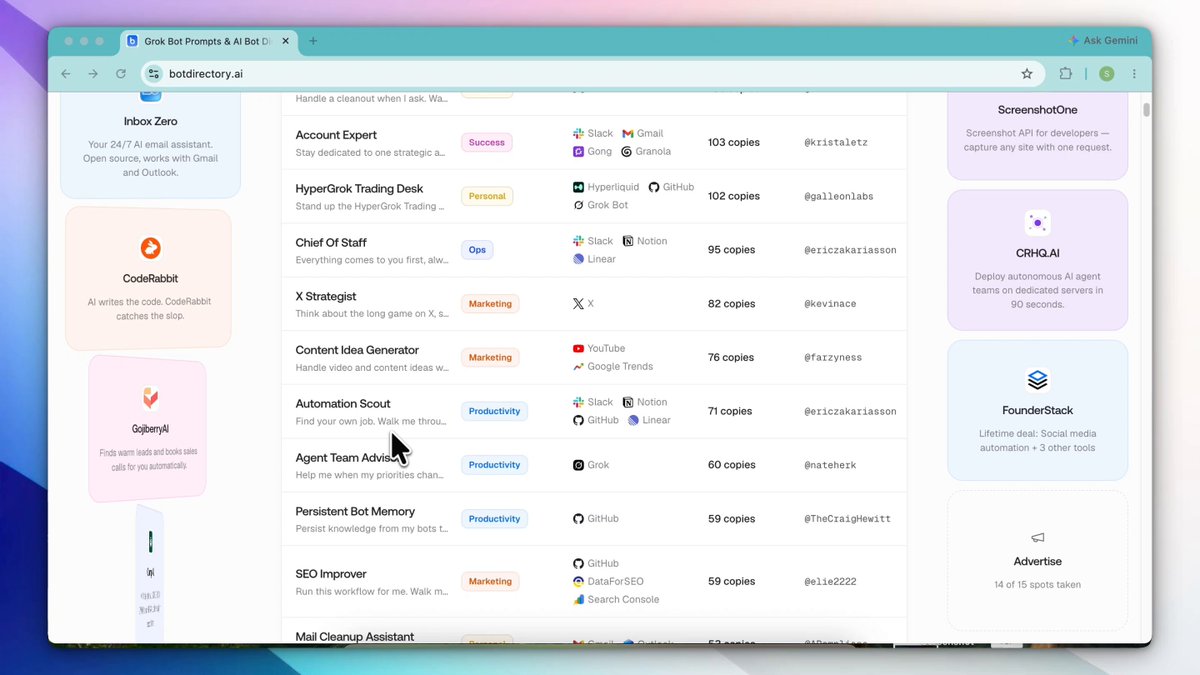Reload the page with refresh icon

121,74
